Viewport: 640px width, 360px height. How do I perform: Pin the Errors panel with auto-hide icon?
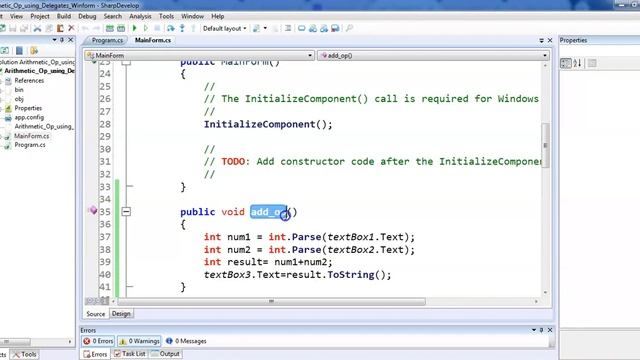coord(542,330)
